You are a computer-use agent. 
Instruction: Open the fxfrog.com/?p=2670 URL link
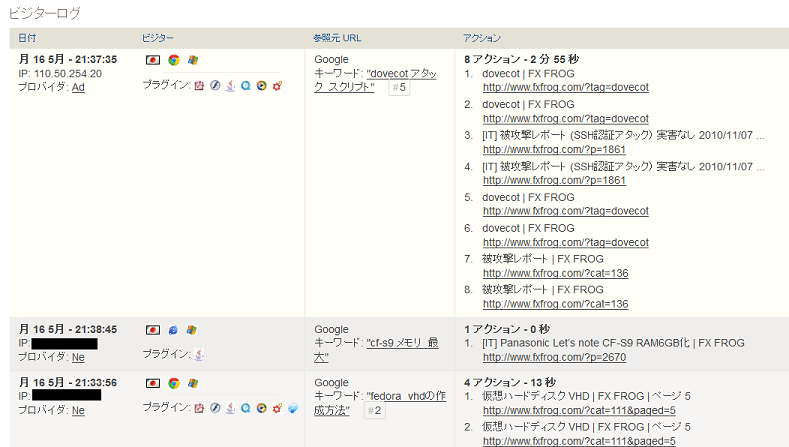tap(554, 357)
